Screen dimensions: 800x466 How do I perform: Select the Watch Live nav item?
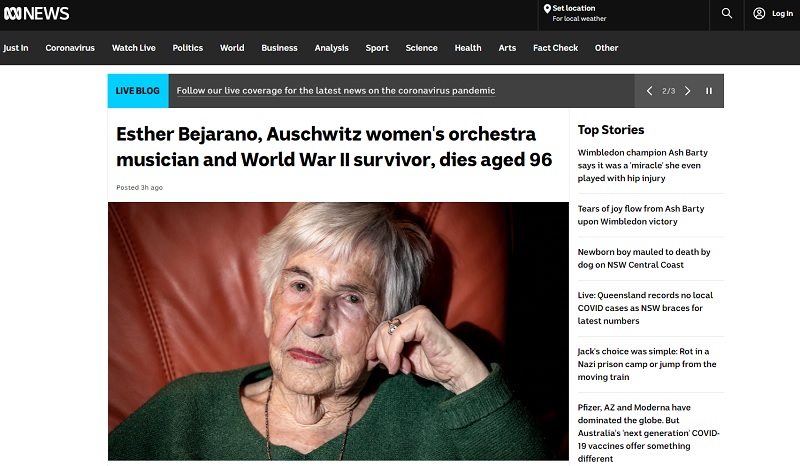click(x=134, y=48)
